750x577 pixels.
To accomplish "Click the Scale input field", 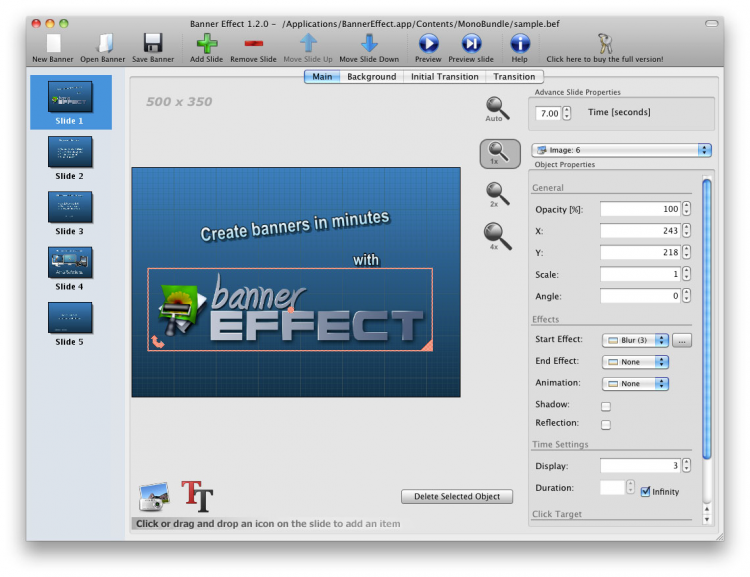I will coord(640,274).
